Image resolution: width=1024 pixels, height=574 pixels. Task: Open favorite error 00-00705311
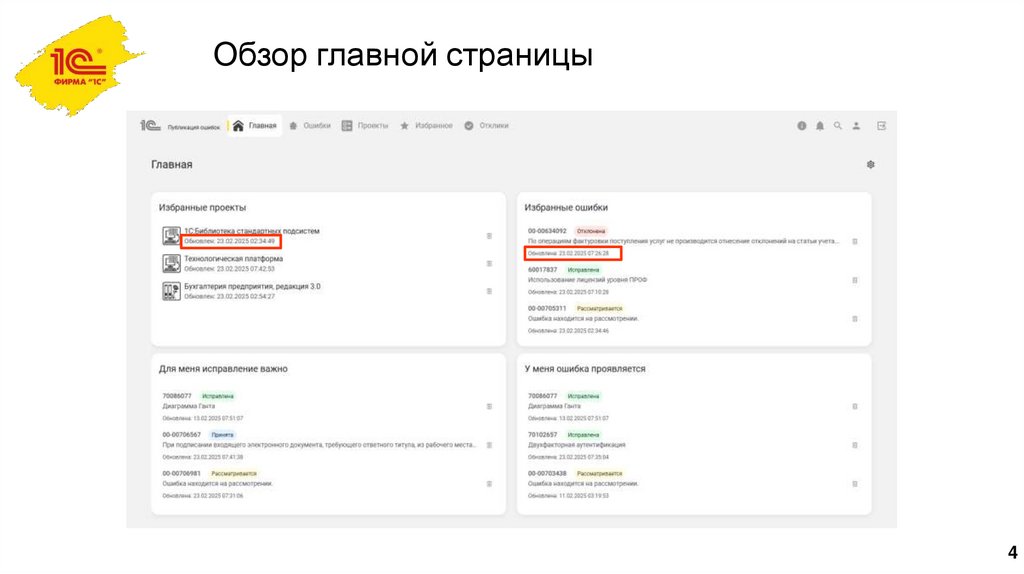click(x=547, y=308)
